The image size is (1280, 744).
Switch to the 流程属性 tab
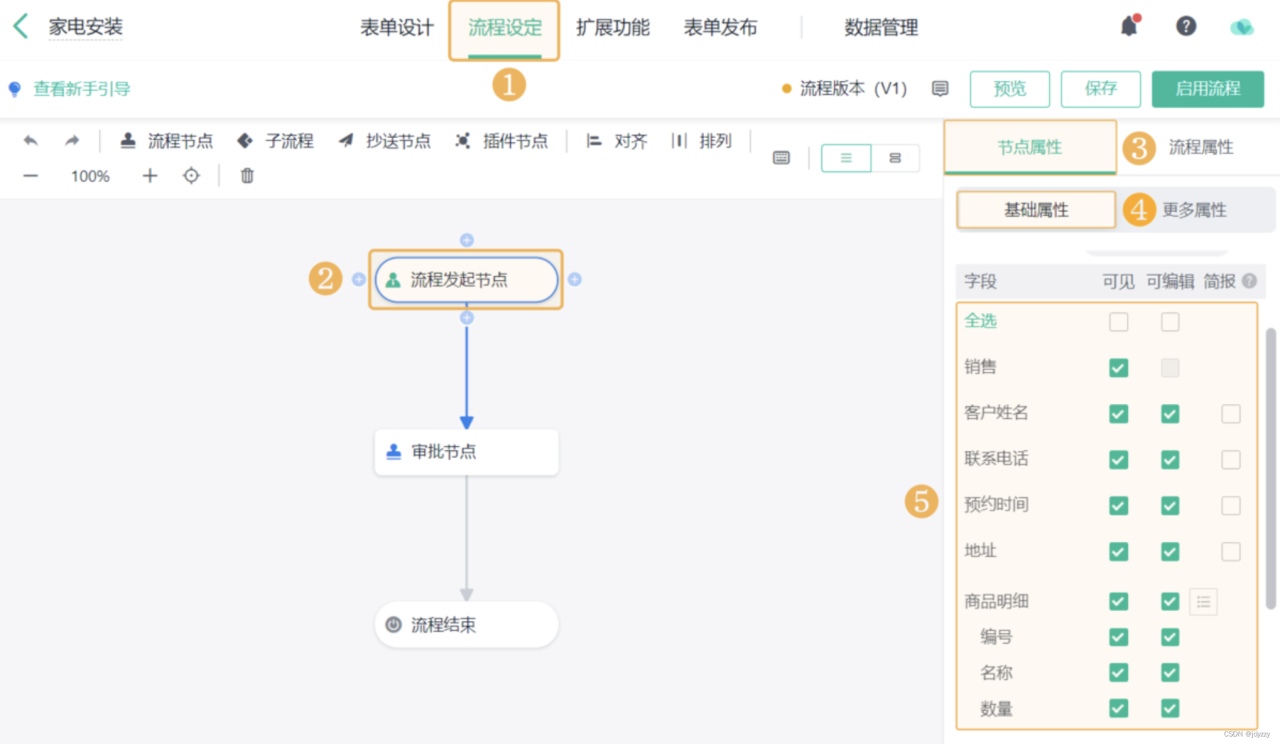[x=1201, y=147]
